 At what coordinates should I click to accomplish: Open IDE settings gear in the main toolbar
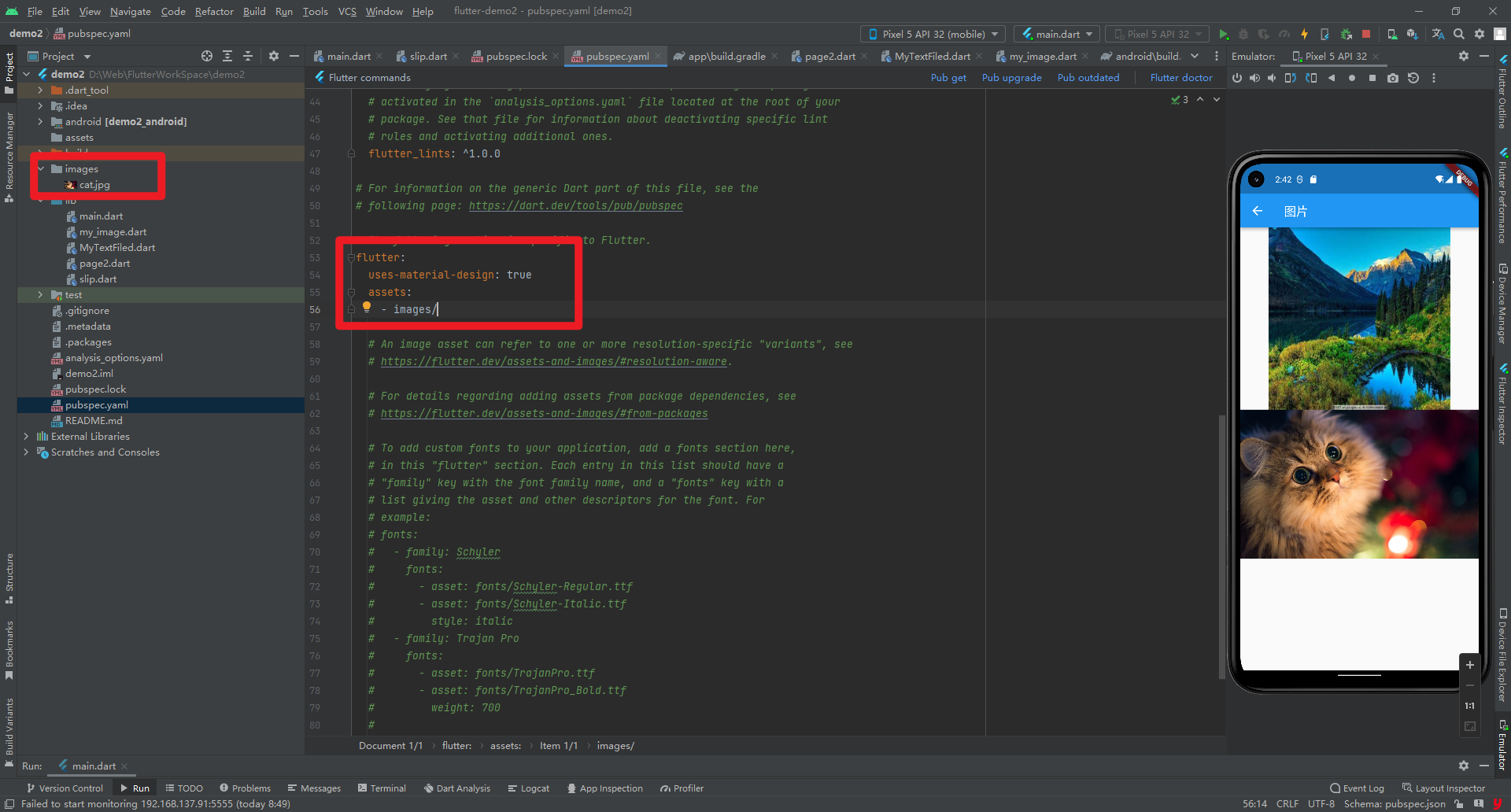(1480, 34)
